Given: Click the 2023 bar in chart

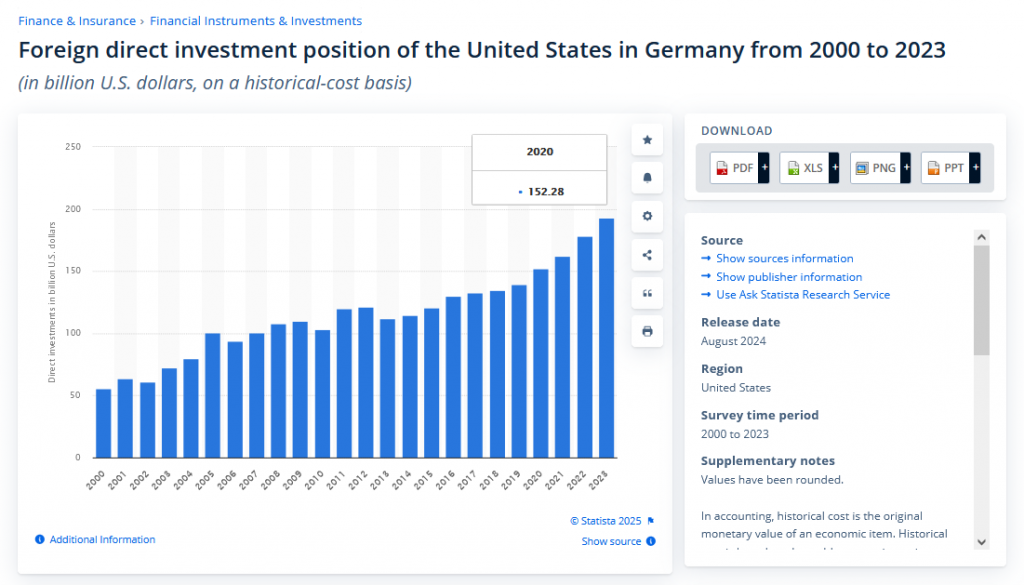Looking at the screenshot, I should (606, 338).
